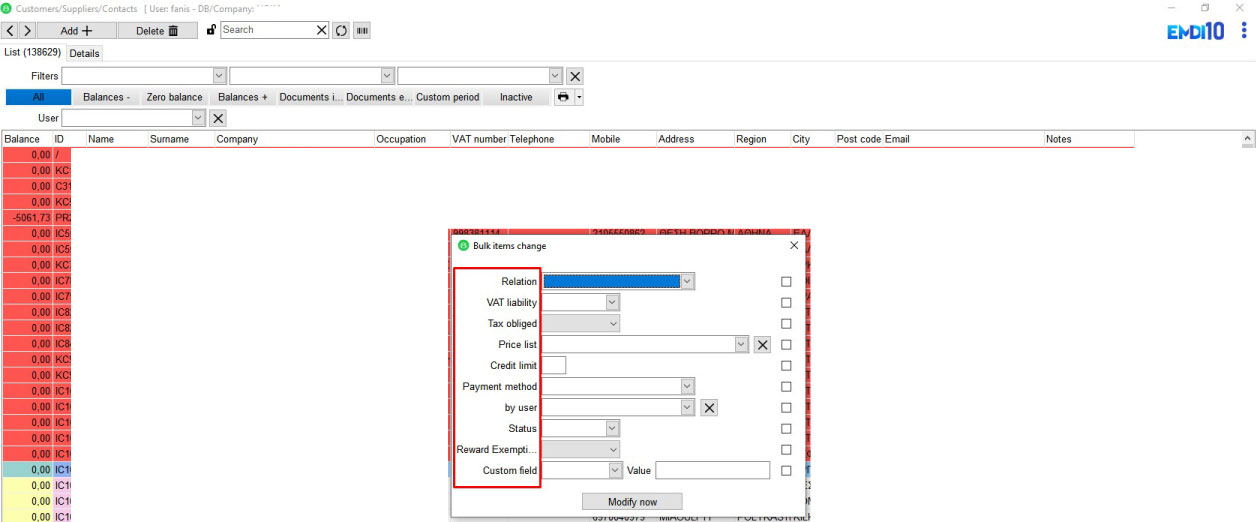Expand the Price list dropdown
This screenshot has height=522, width=1256.
click(x=741, y=345)
